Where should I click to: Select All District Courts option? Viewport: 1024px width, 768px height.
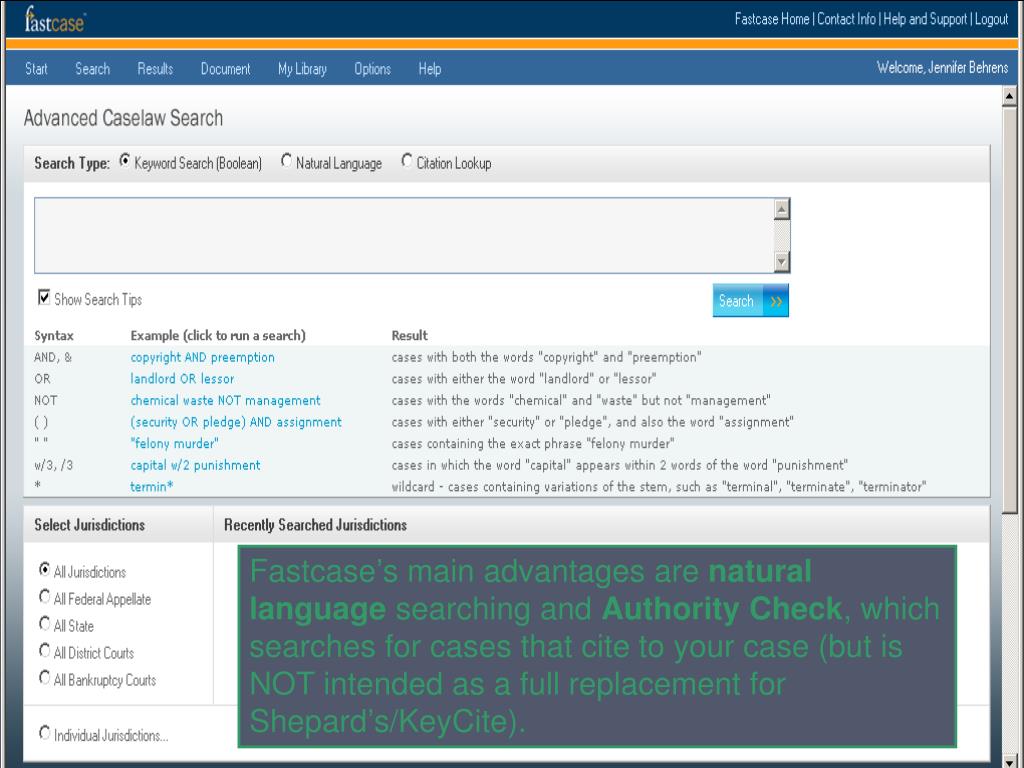[x=44, y=650]
